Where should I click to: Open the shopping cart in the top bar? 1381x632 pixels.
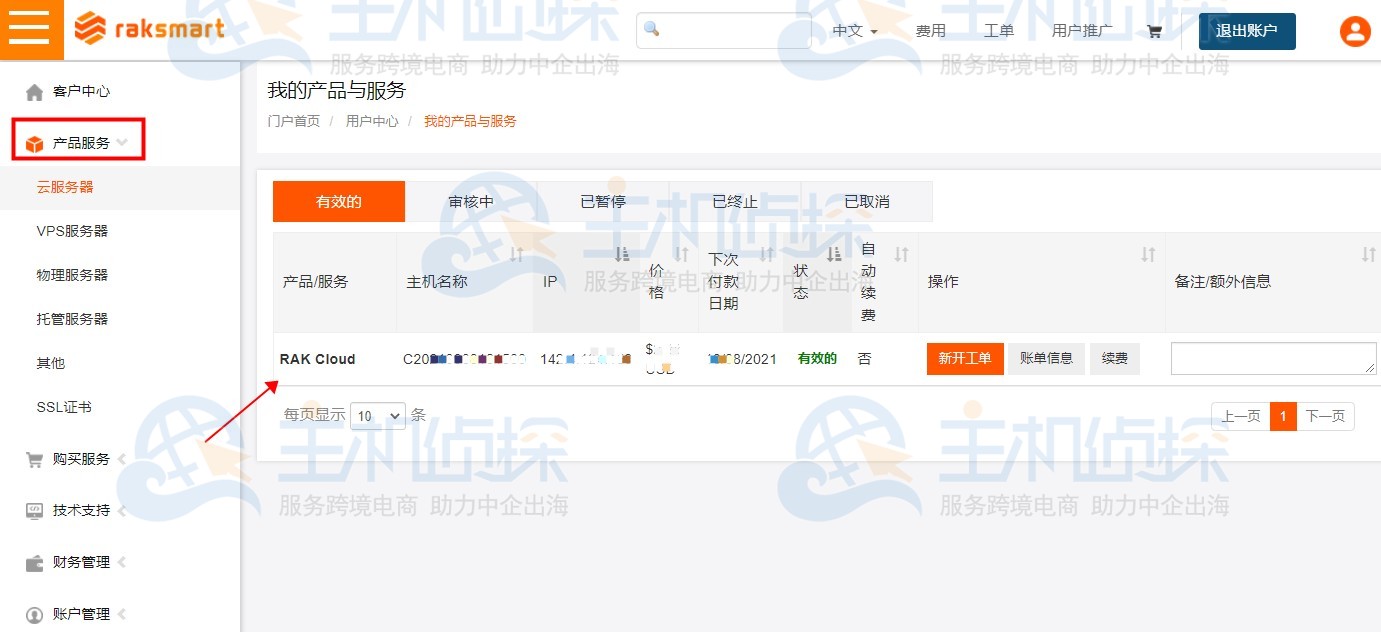pyautogui.click(x=1154, y=30)
